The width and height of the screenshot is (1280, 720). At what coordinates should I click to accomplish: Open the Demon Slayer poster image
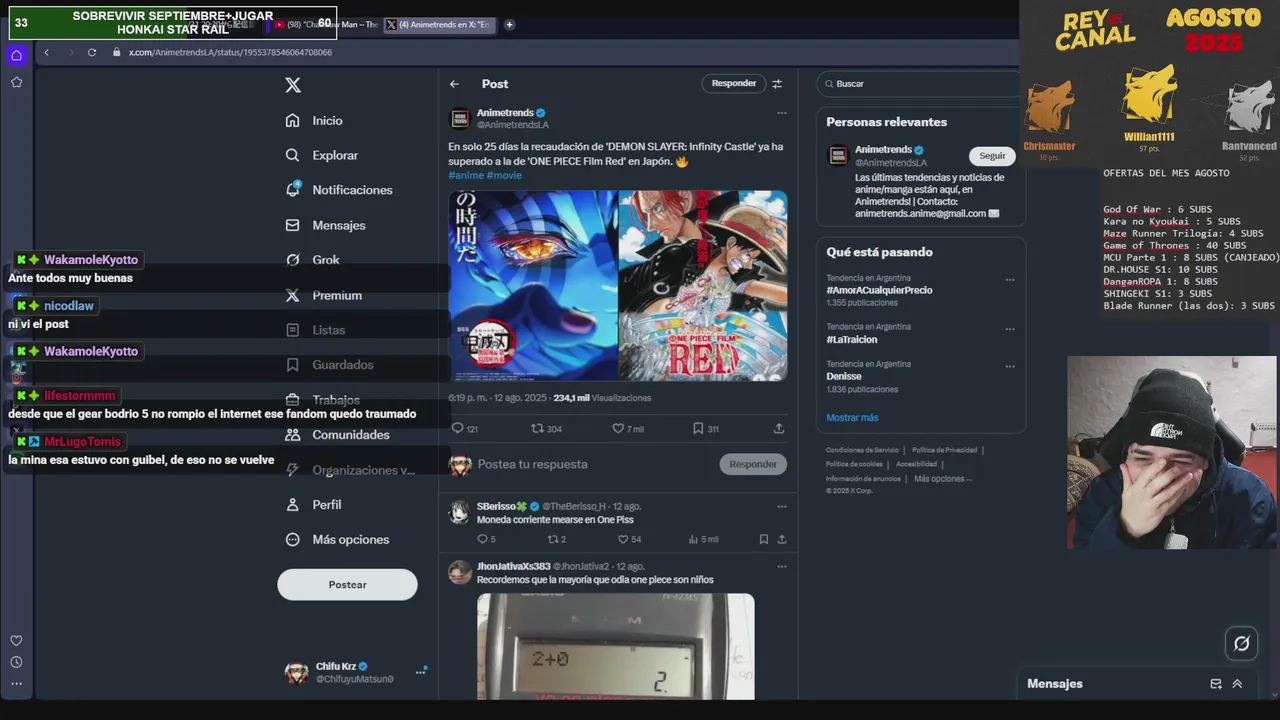[532, 286]
